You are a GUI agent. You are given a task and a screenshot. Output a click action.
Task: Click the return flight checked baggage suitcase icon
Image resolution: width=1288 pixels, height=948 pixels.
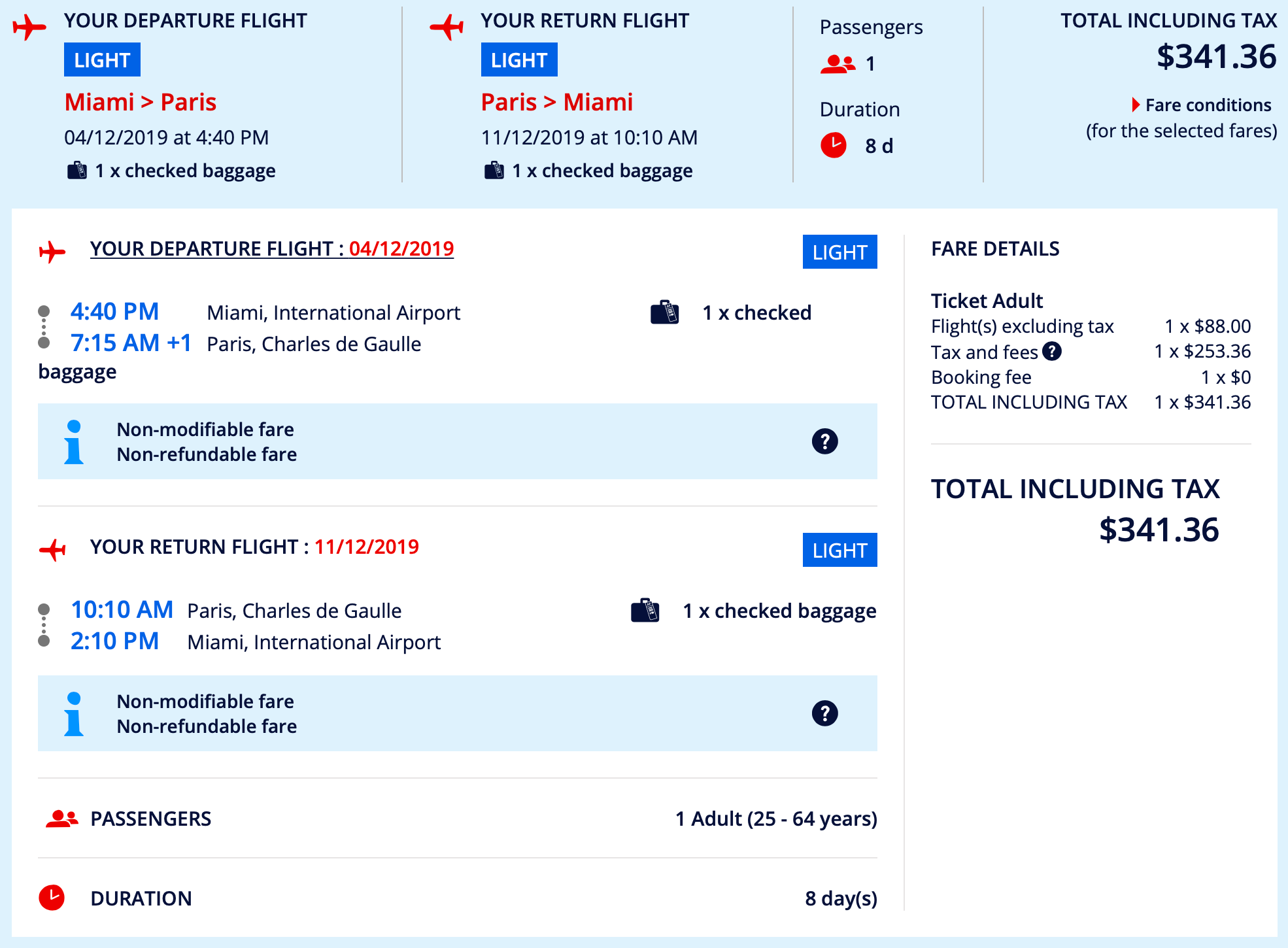[645, 611]
